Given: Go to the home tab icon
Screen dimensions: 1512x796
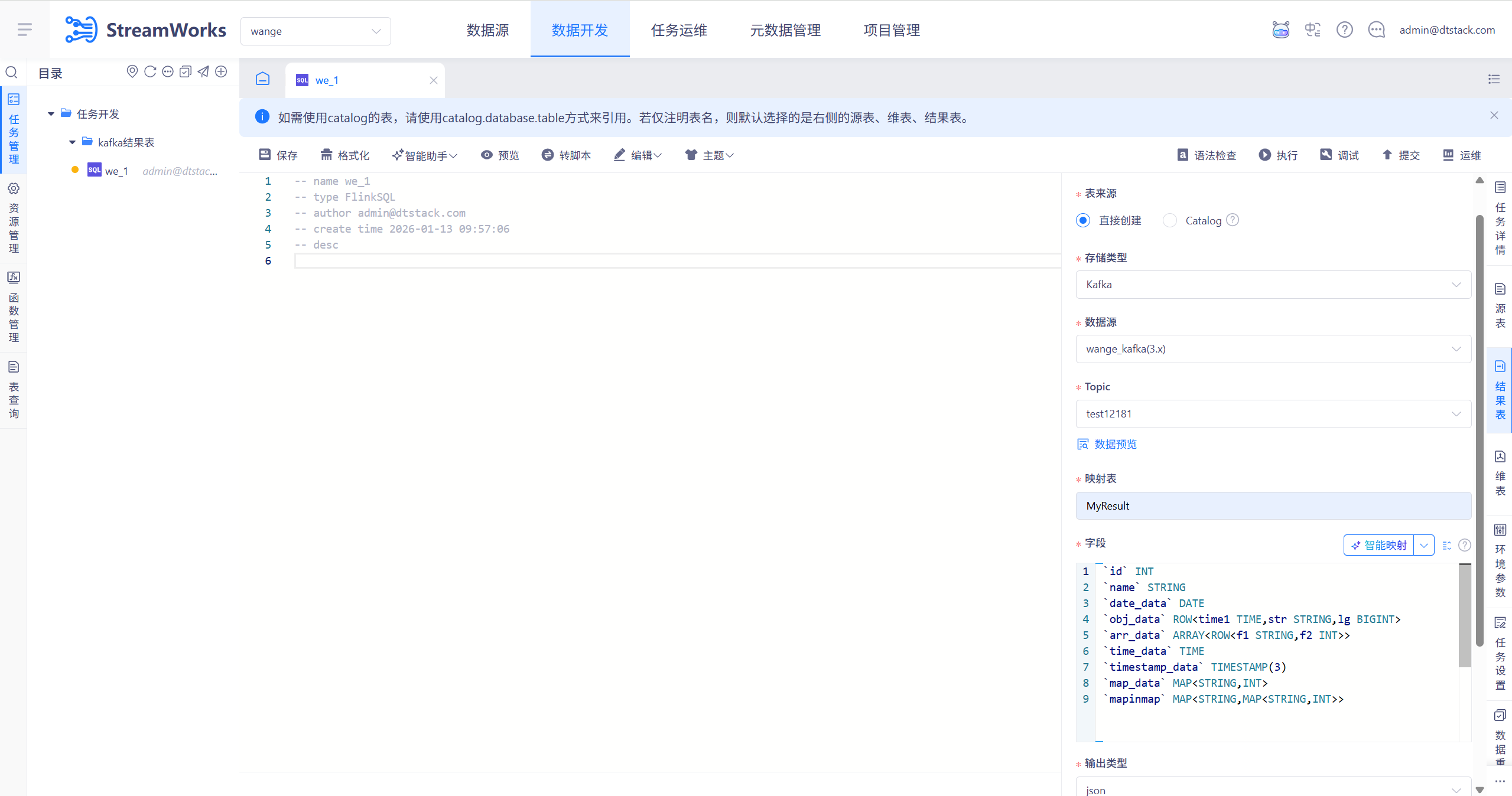Looking at the screenshot, I should point(262,79).
